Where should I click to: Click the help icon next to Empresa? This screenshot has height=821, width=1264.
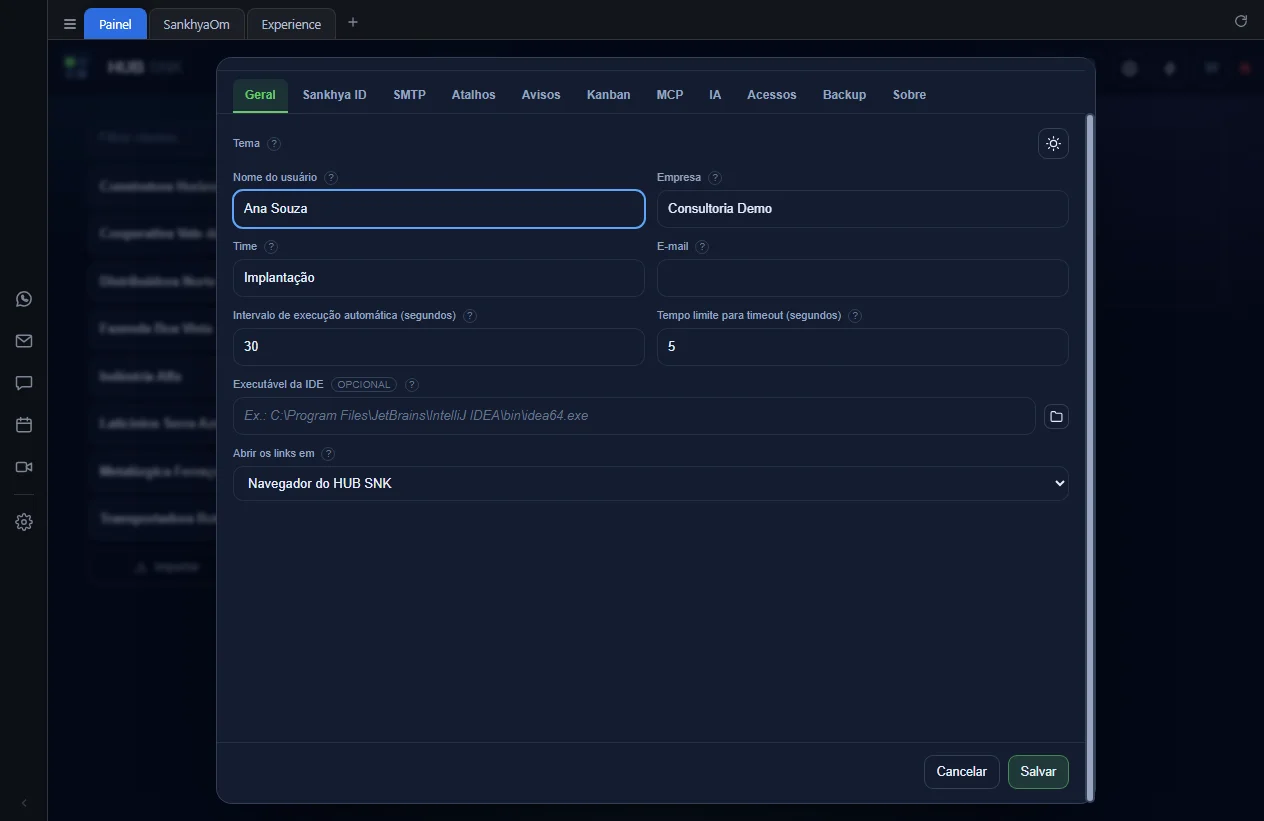click(x=715, y=178)
